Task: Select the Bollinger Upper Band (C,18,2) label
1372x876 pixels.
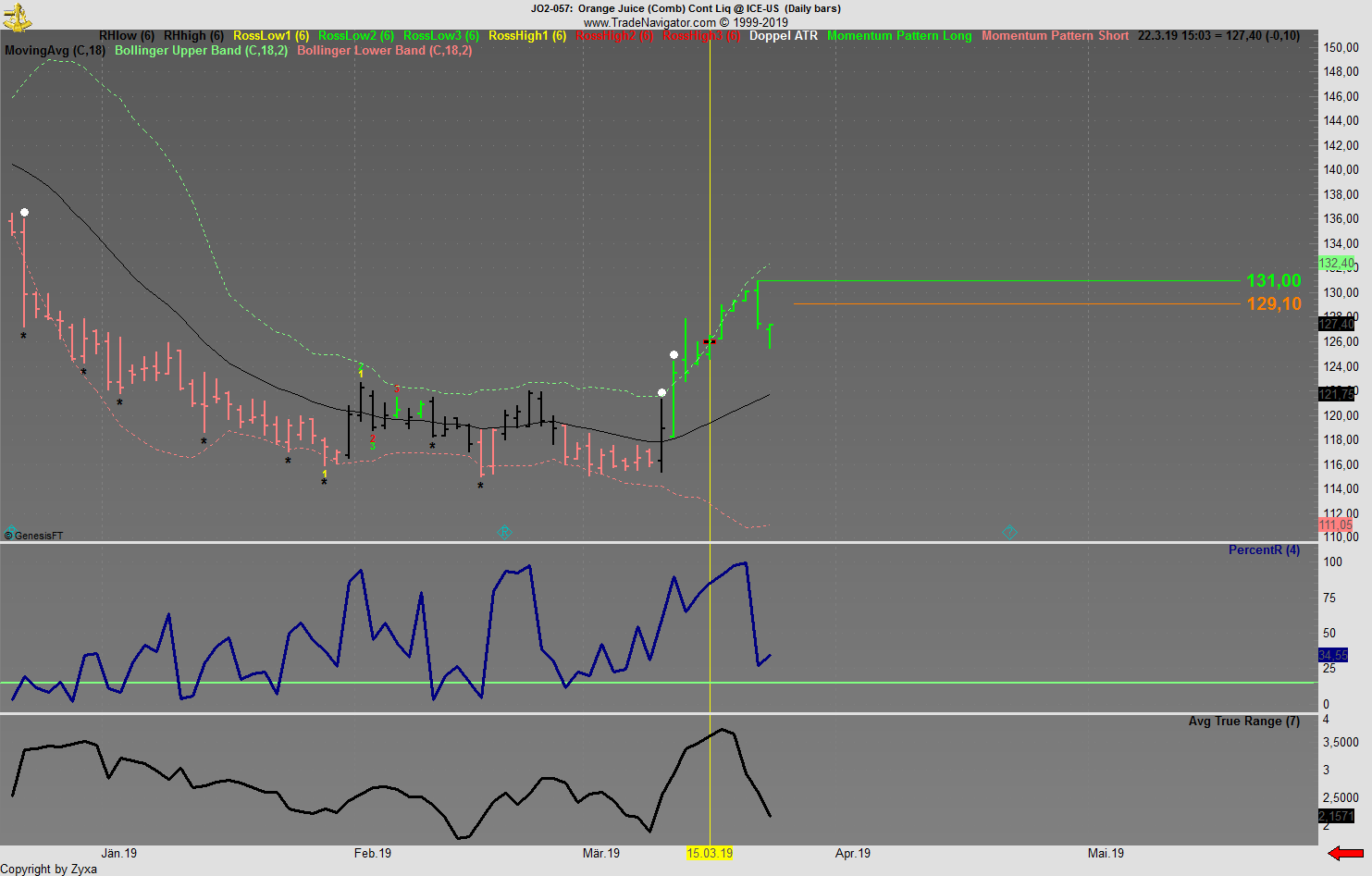Action: click(201, 51)
